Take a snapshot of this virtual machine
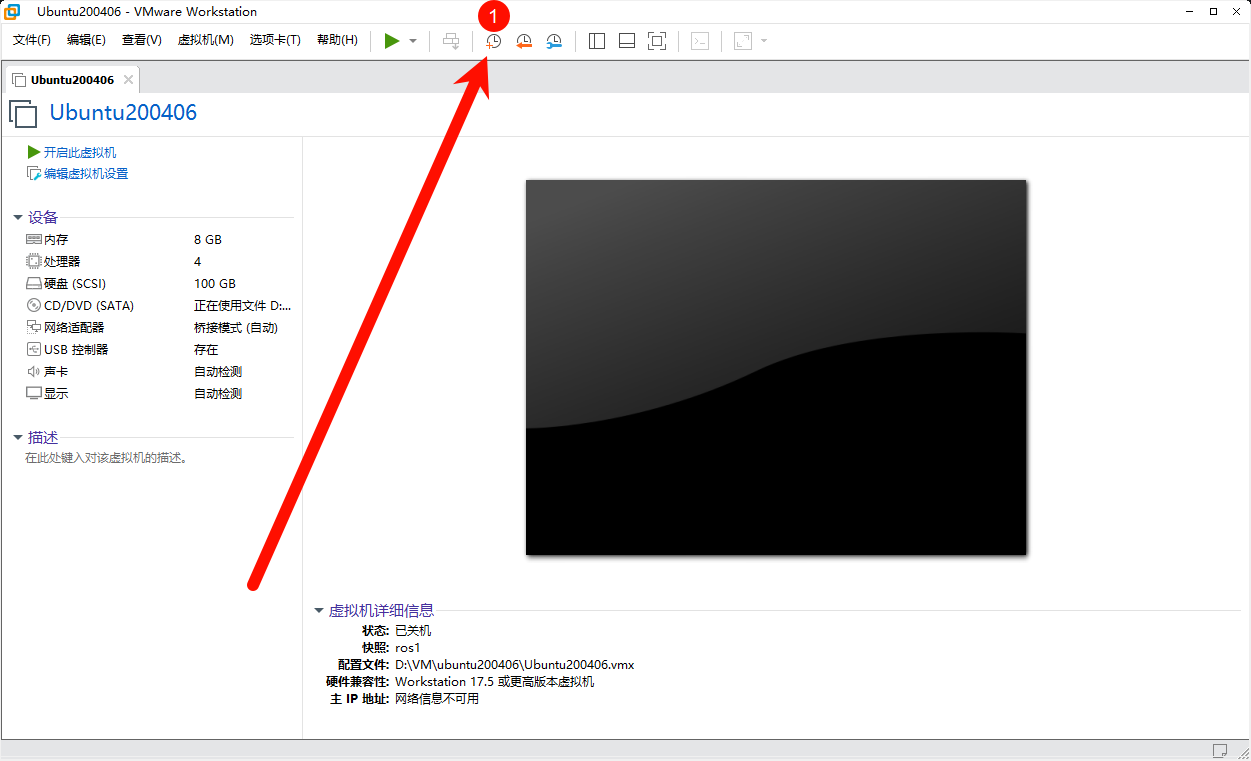The image size is (1251, 761). pos(494,41)
